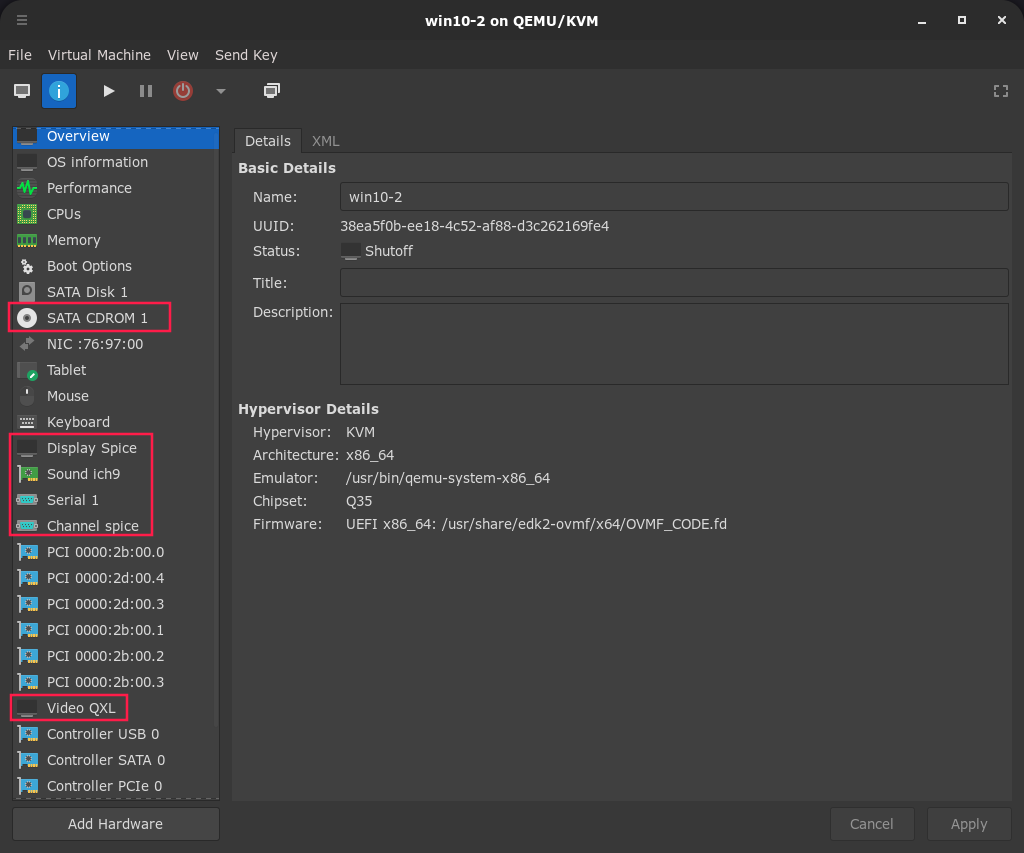Select the Mouse device icon

click(x=27, y=396)
